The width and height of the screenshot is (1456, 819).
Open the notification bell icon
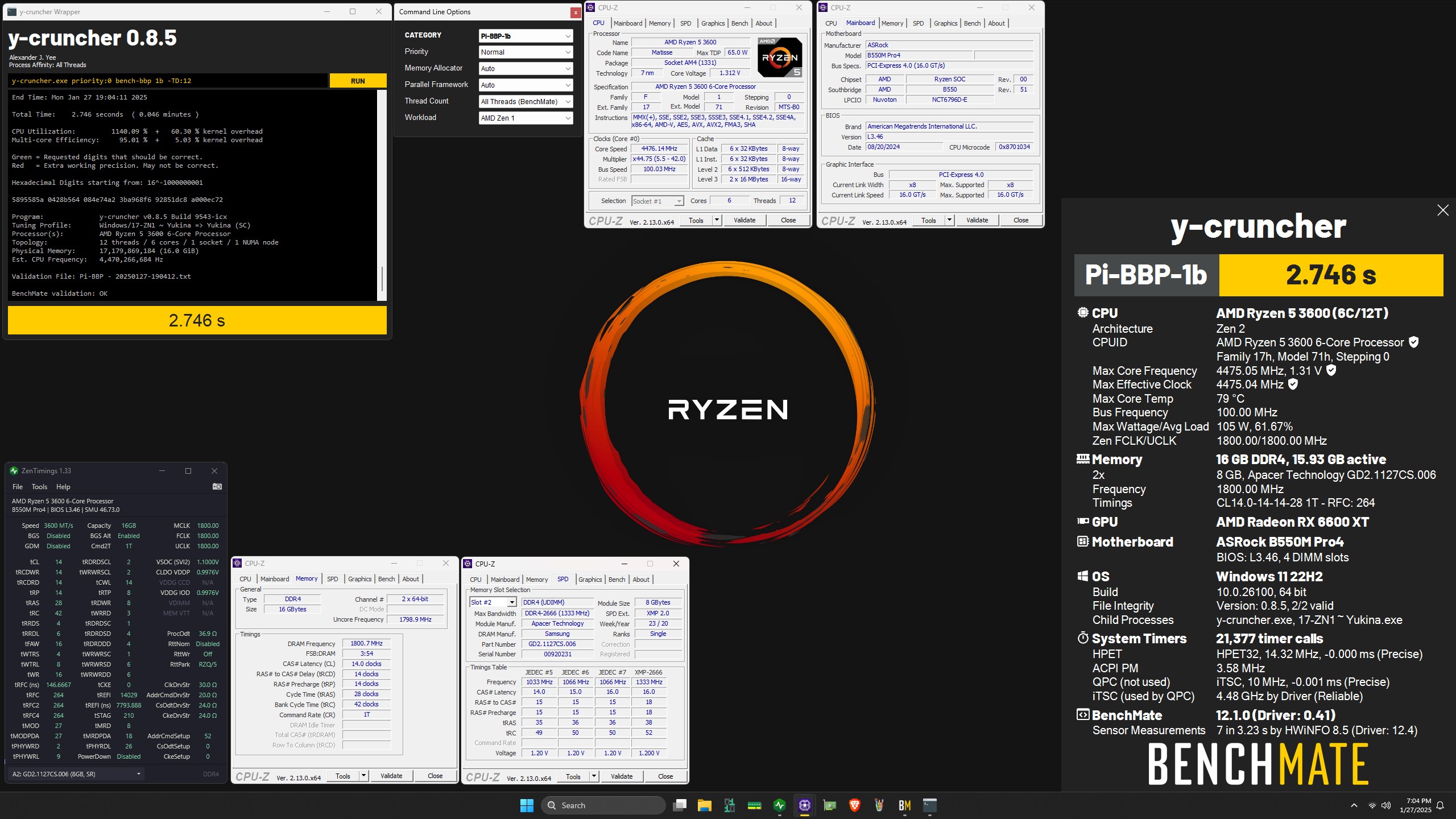(1441, 805)
